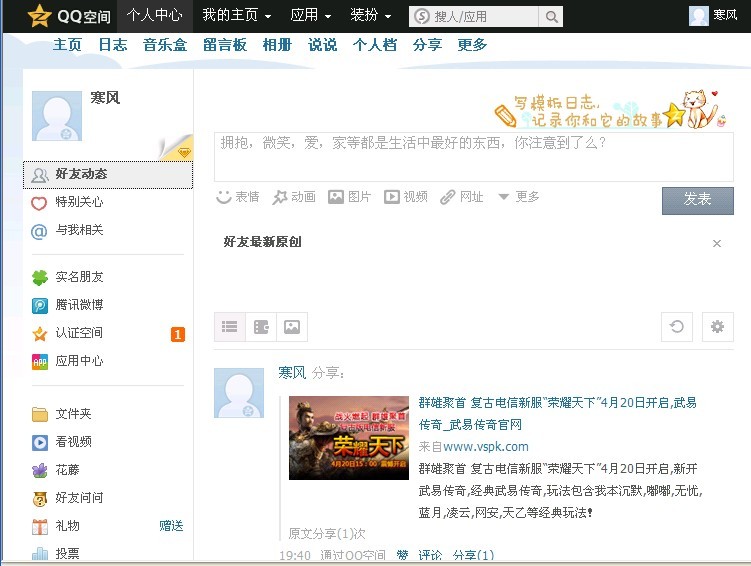Viewport: 751px width, 566px height.
Task: Open 花藤 flower item
Action: tap(108, 470)
